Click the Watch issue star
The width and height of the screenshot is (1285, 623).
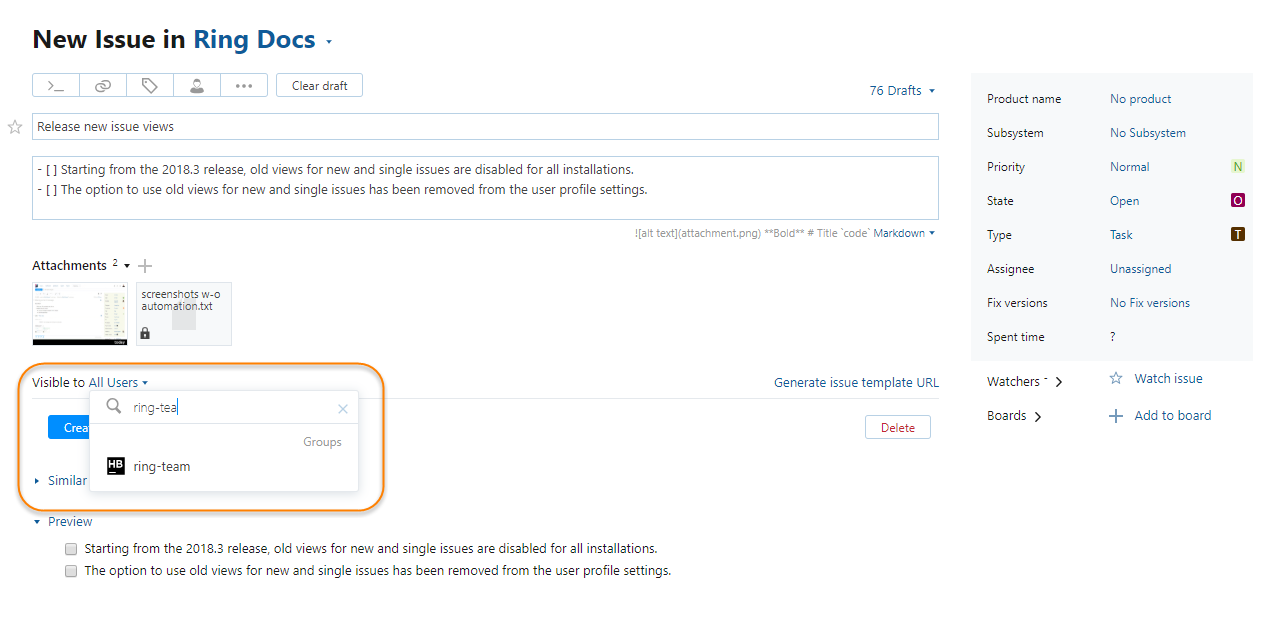pos(1117,379)
